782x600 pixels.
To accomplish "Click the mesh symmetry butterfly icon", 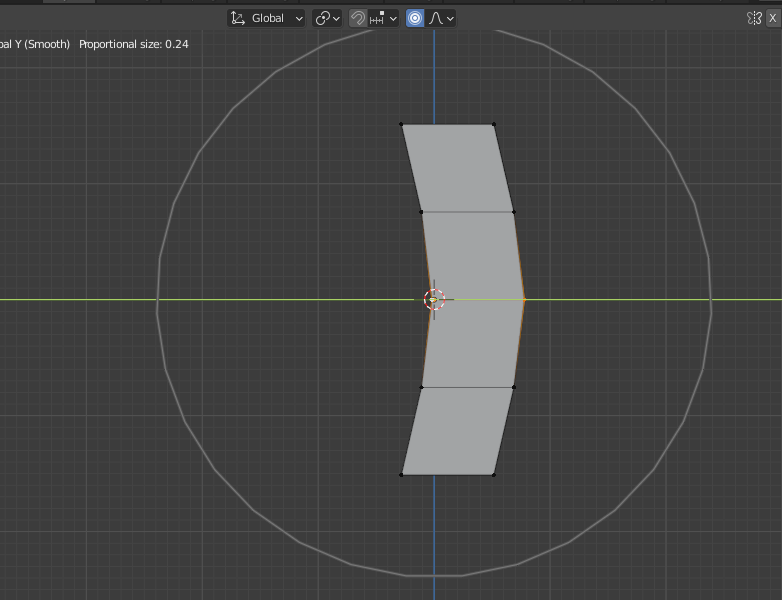I will pos(754,18).
